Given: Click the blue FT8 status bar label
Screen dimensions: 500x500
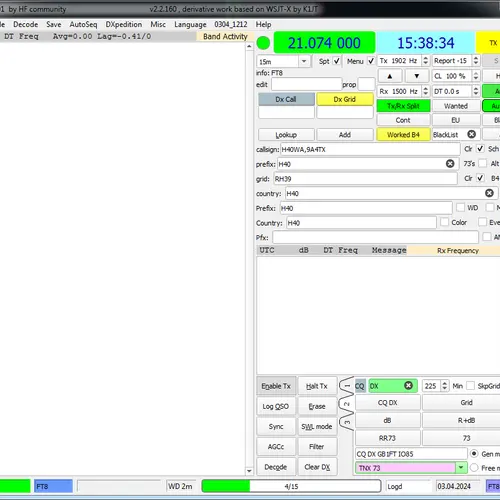Looking at the screenshot, I should click(x=53, y=486).
